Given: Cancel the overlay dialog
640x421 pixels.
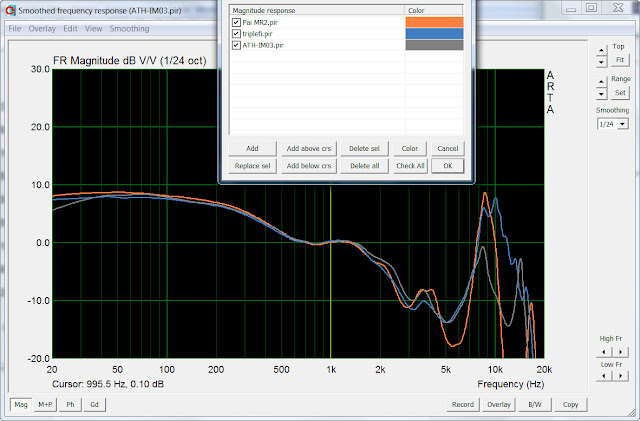Looking at the screenshot, I should pyautogui.click(x=448, y=149).
